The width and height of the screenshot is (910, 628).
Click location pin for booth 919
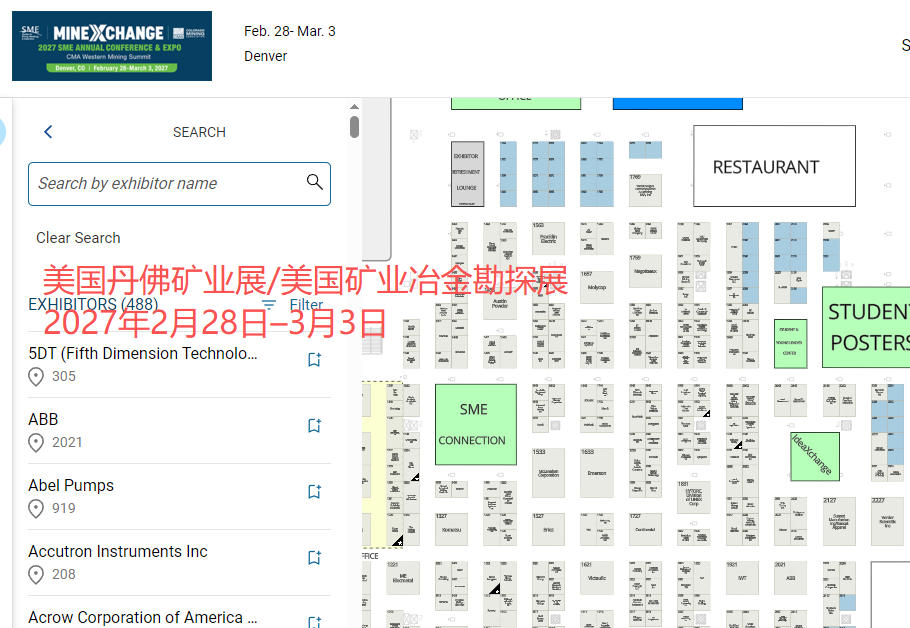pos(36,509)
